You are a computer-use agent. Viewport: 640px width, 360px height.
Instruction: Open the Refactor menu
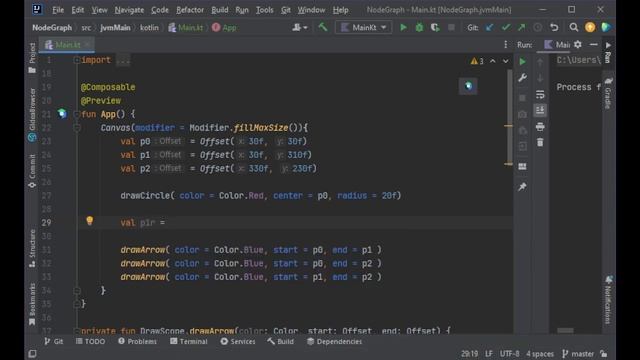(190, 10)
